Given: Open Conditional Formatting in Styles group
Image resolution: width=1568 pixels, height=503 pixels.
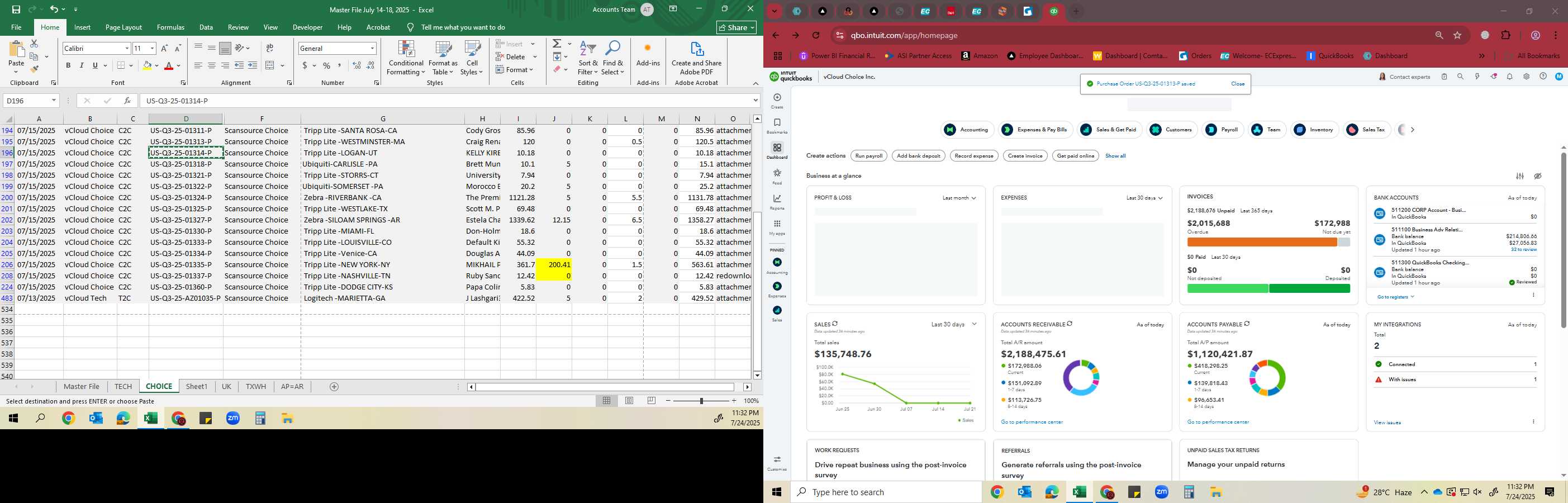Looking at the screenshot, I should [x=406, y=59].
